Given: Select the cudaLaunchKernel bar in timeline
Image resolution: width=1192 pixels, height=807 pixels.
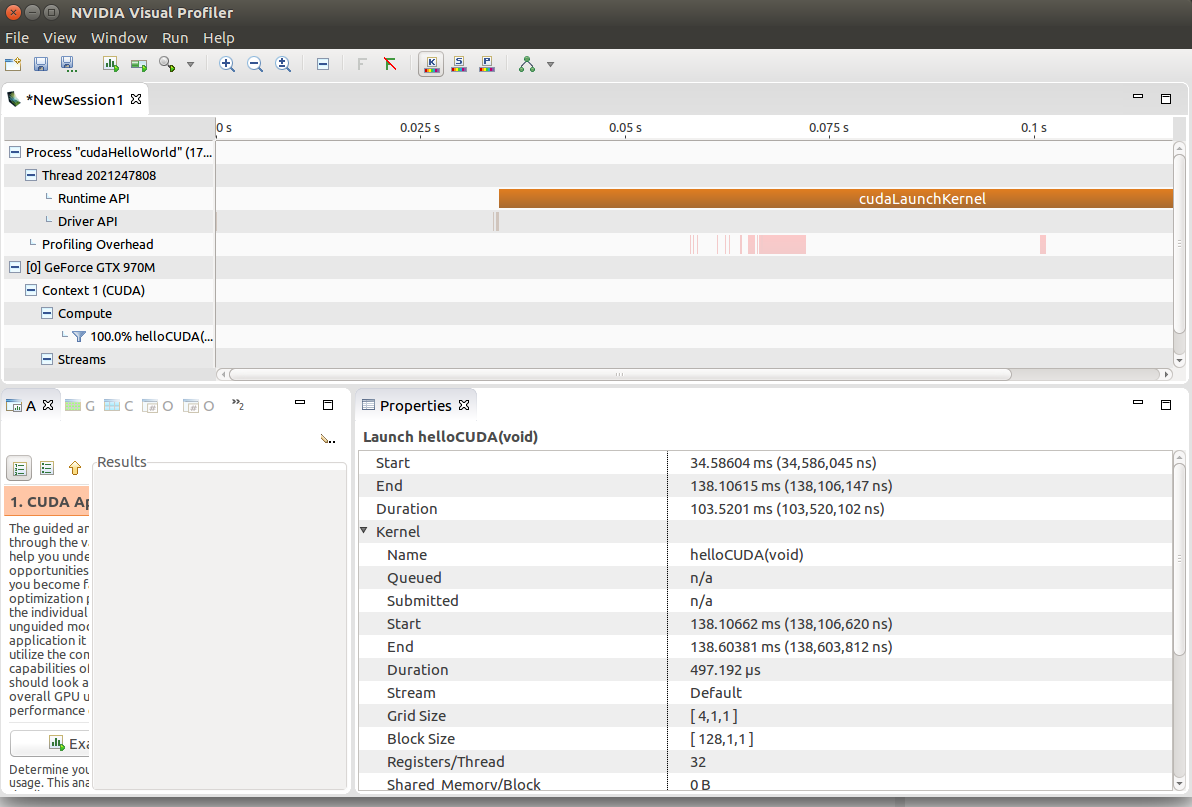Looking at the screenshot, I should coord(836,198).
